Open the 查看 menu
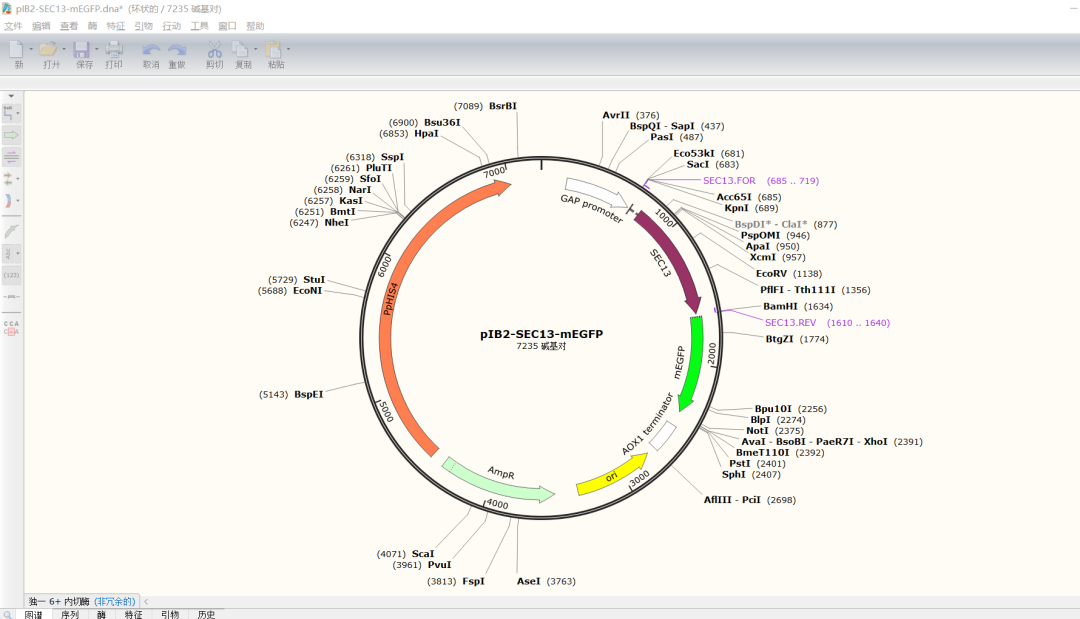Screen dimensions: 1080x619 point(69,26)
